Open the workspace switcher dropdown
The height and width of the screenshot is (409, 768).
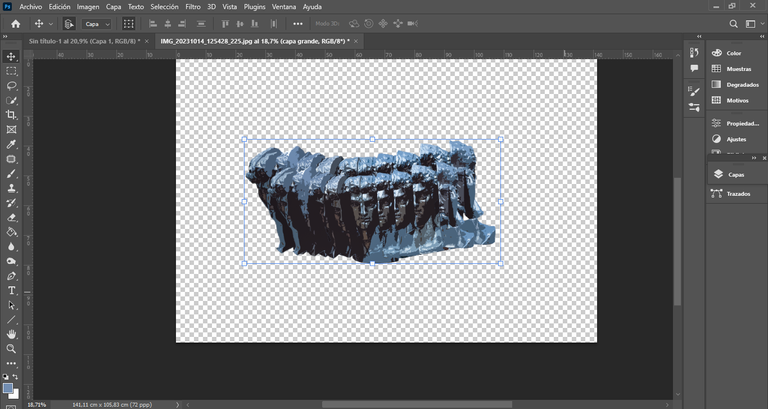click(x=753, y=24)
